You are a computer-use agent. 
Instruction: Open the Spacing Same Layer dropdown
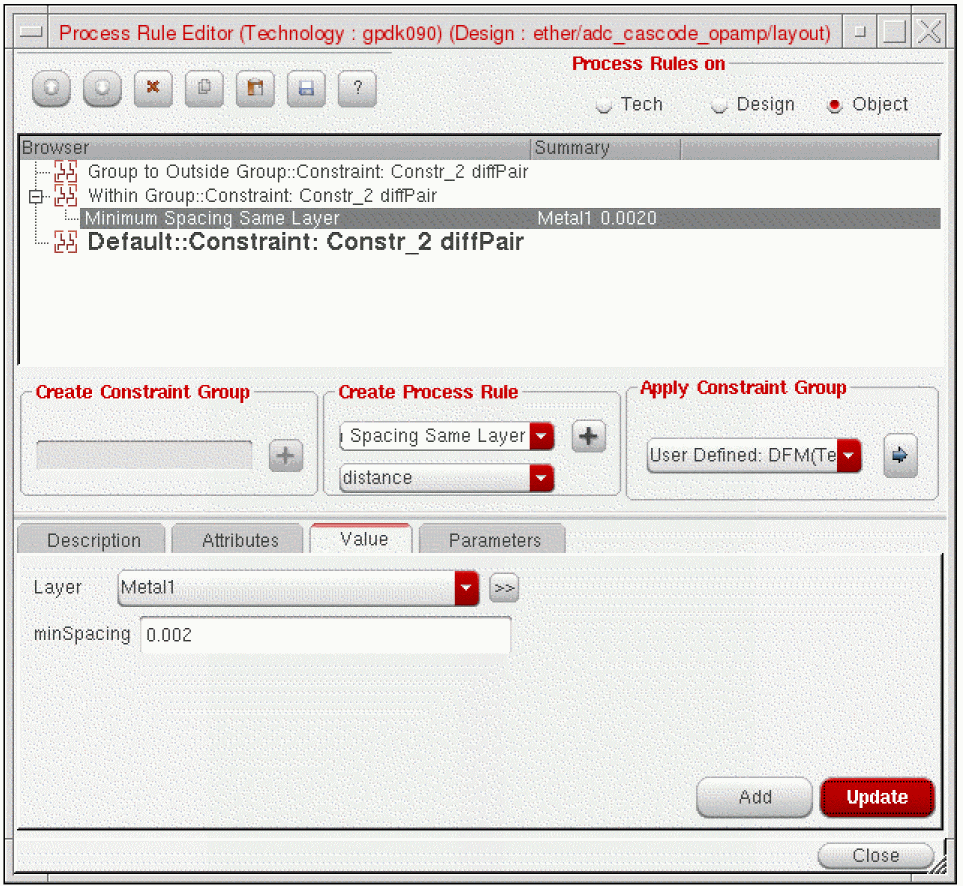[x=541, y=437]
